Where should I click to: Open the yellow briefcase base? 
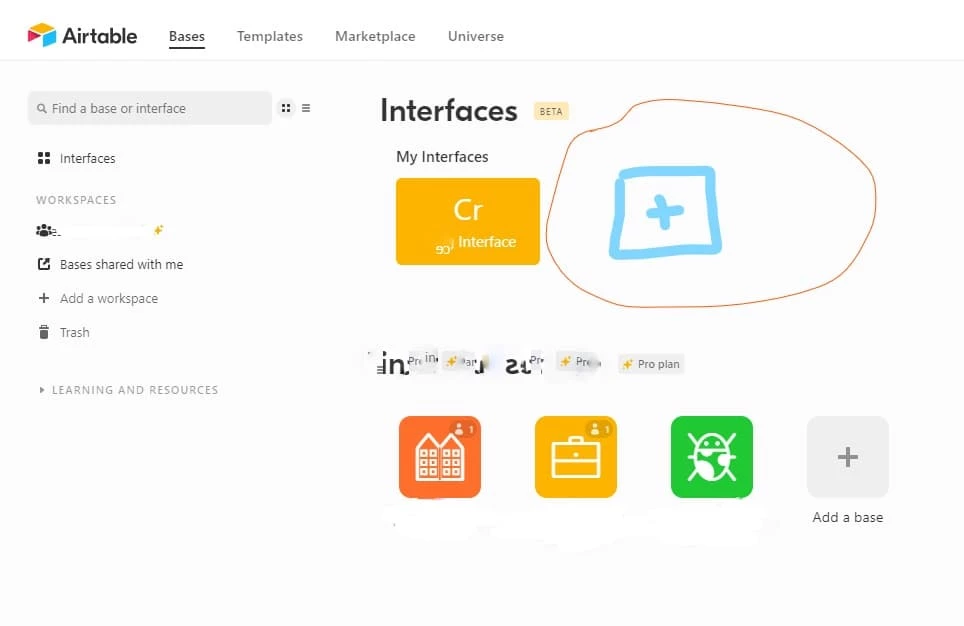tap(575, 457)
